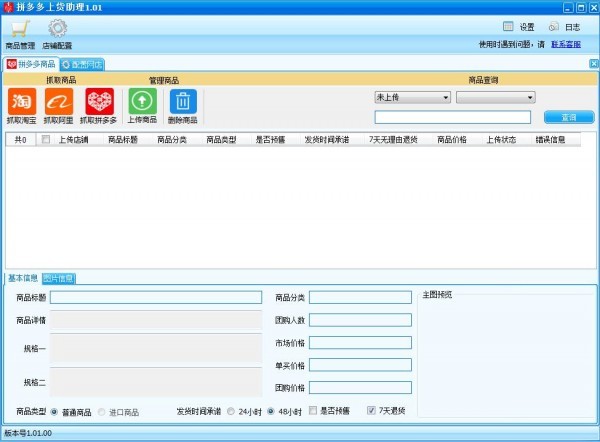This screenshot has width=600, height=442.
Task: Click the 规格二 text area
Action: click(156, 382)
